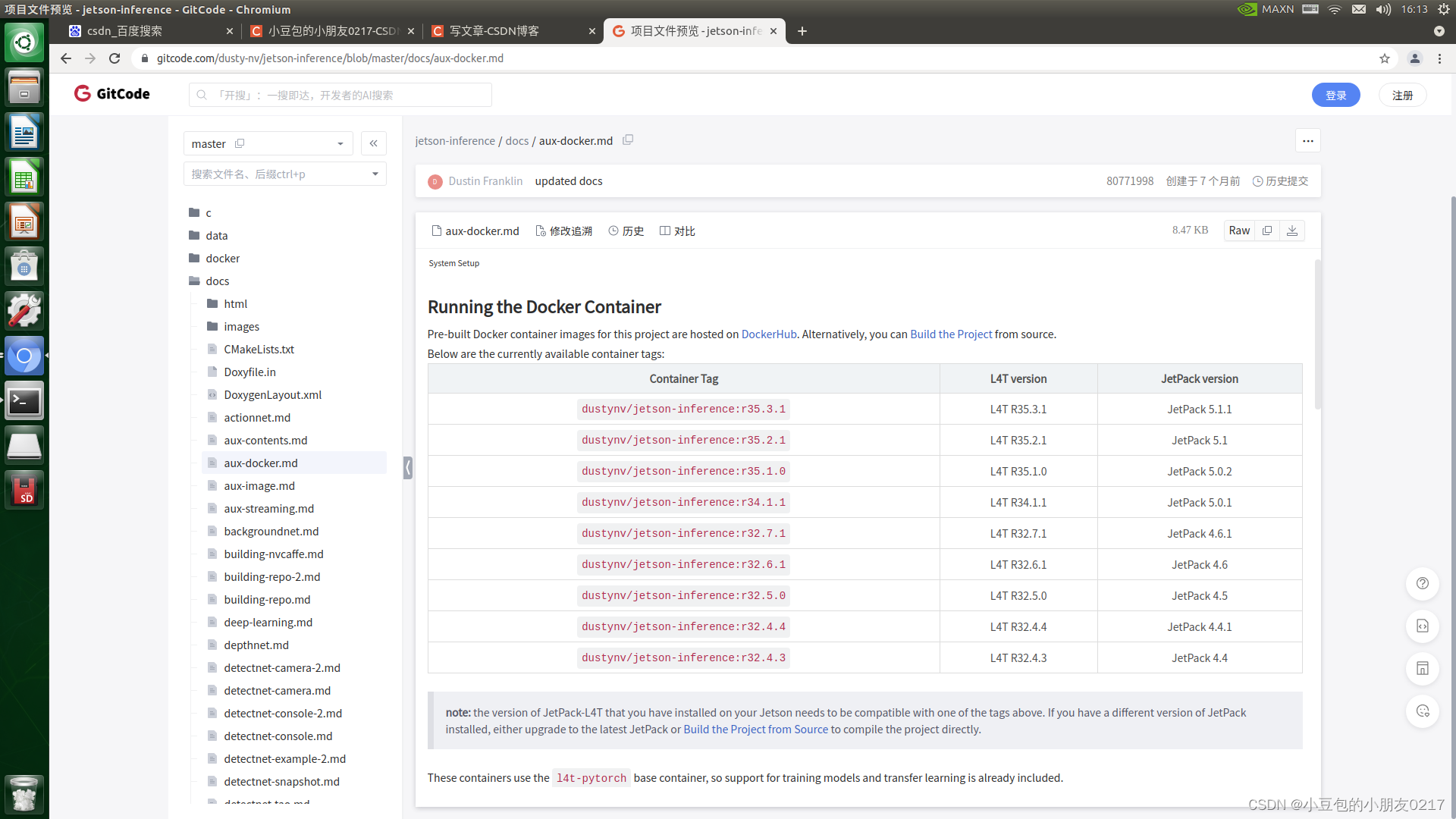Copy file contents icon beside Raw

tap(1267, 231)
